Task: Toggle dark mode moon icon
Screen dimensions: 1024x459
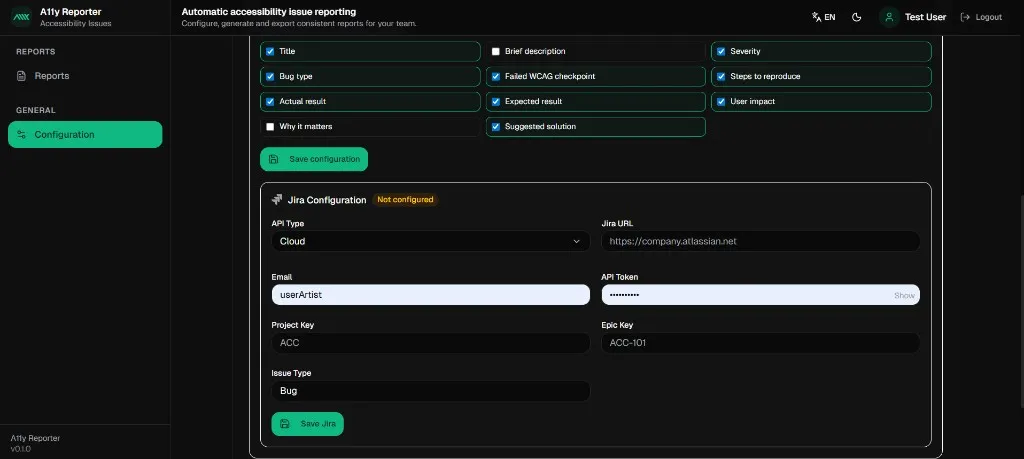Action: [x=857, y=17]
